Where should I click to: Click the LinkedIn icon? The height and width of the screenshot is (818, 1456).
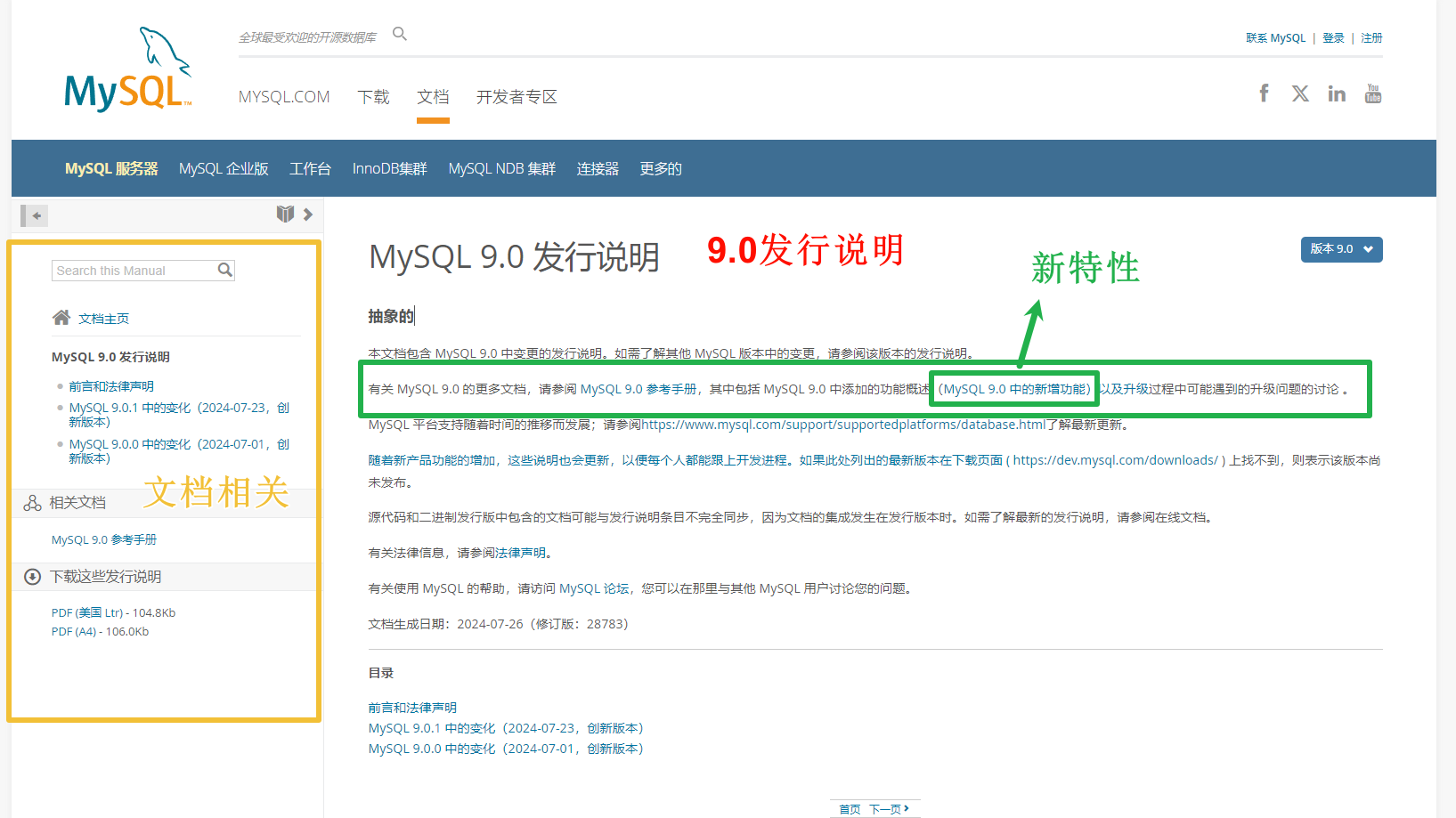point(1336,93)
